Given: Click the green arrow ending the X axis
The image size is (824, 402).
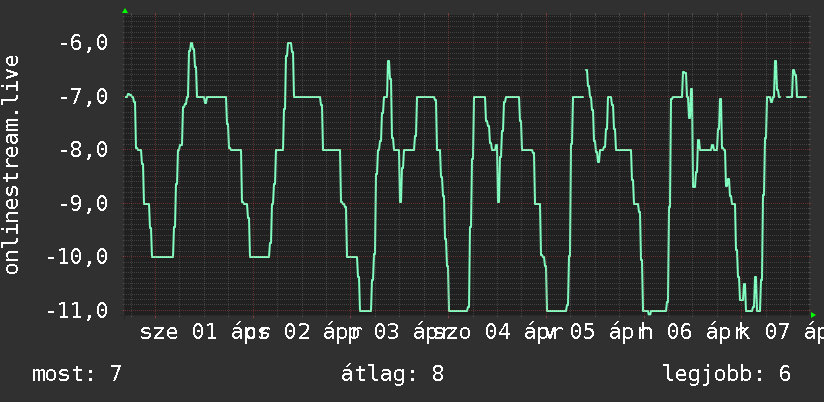Looking at the screenshot, I should tap(813, 315).
